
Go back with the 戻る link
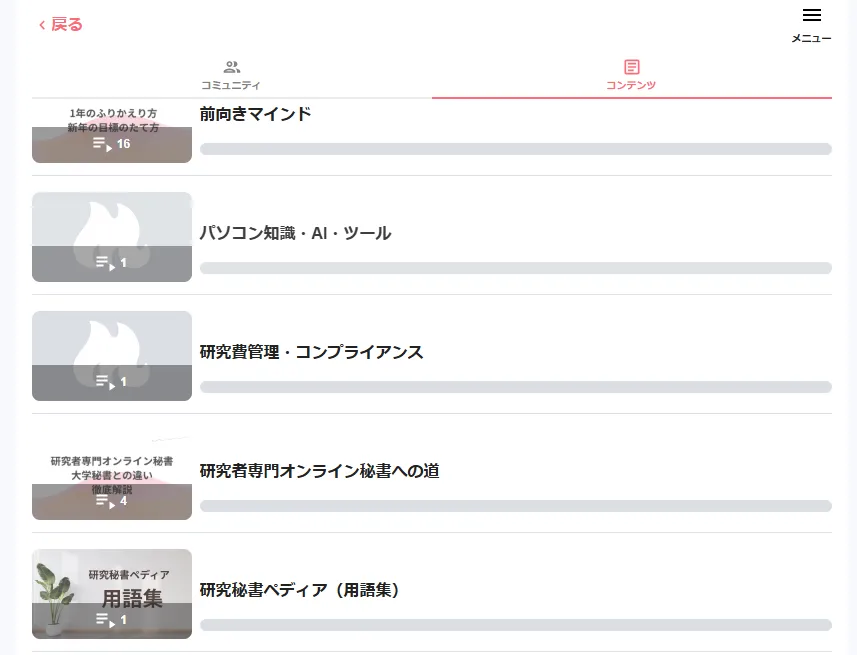[x=61, y=25]
